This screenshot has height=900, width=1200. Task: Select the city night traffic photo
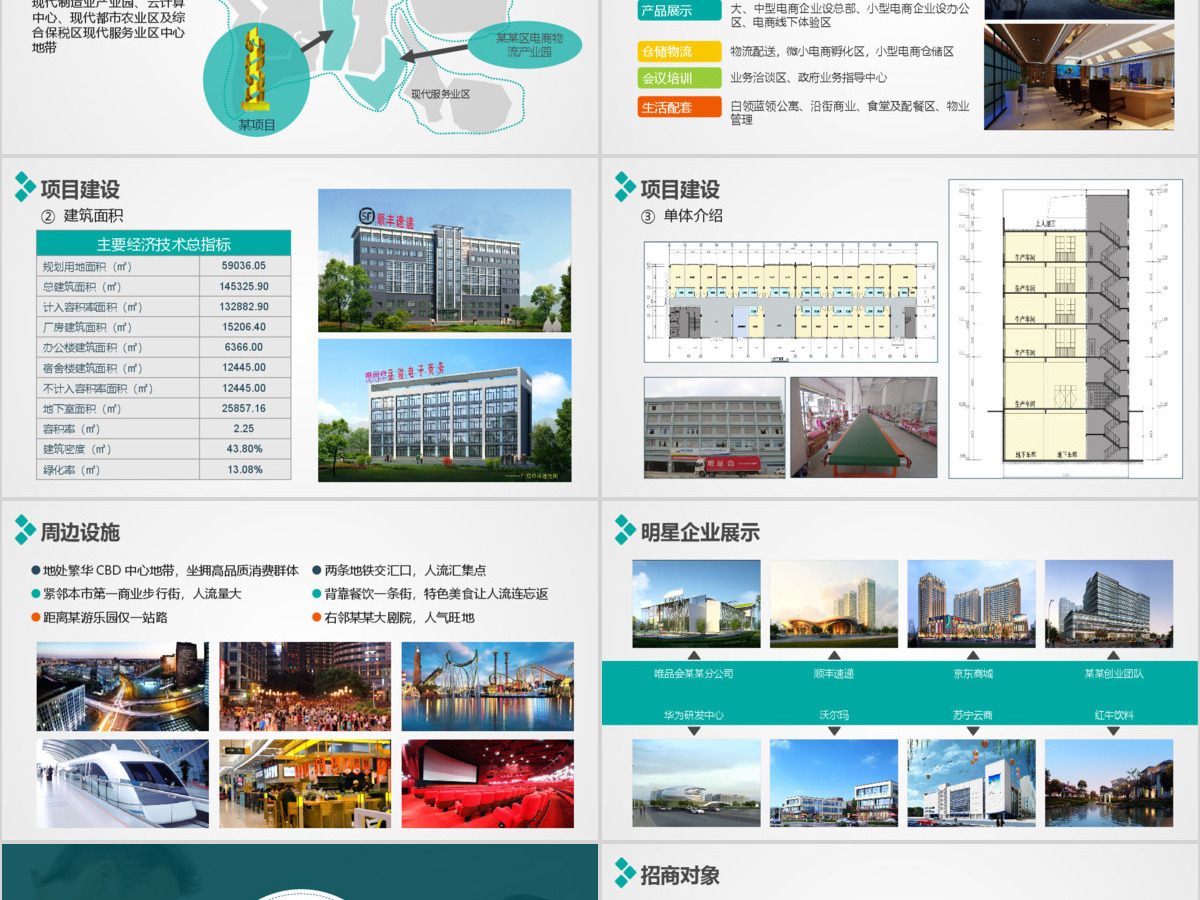[x=123, y=686]
